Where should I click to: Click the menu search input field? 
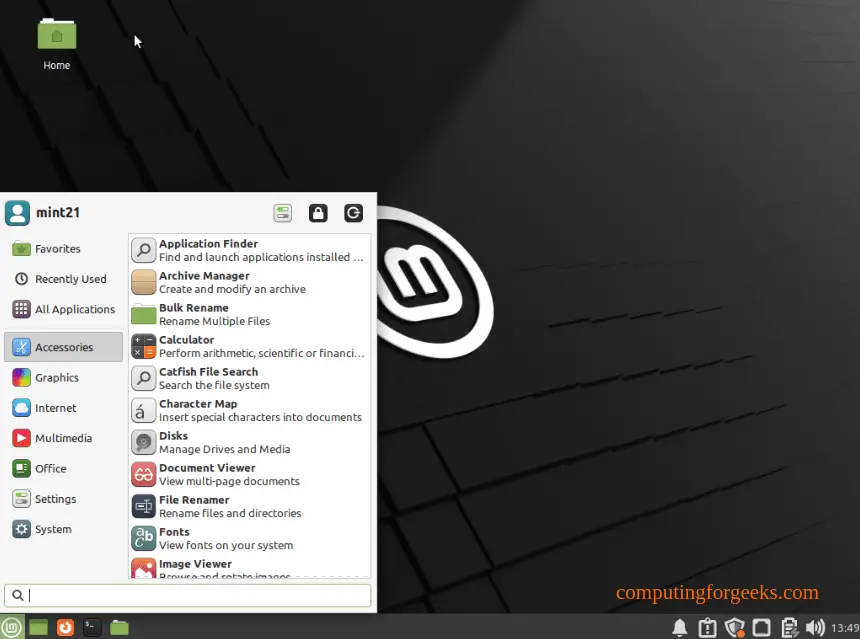tap(188, 595)
